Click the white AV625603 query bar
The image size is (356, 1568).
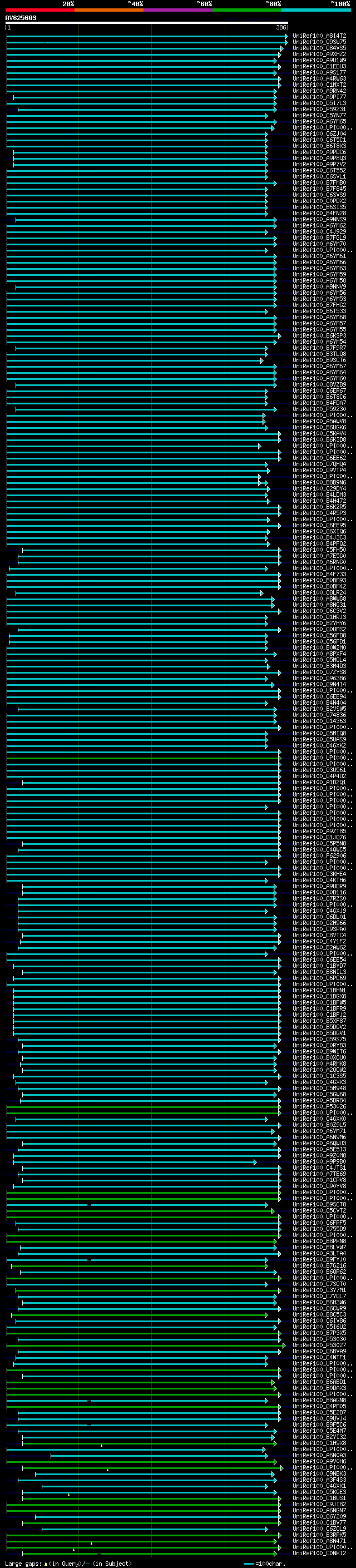coord(147,23)
